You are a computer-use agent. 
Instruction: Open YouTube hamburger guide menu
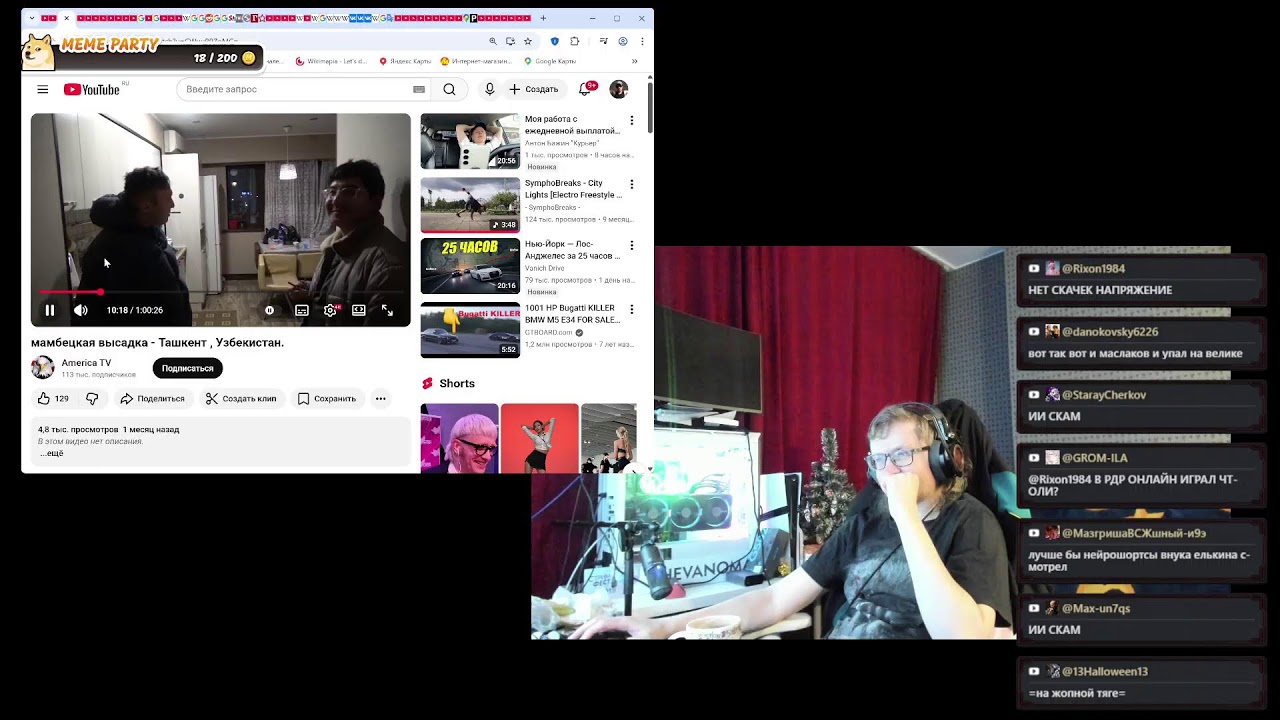point(42,89)
